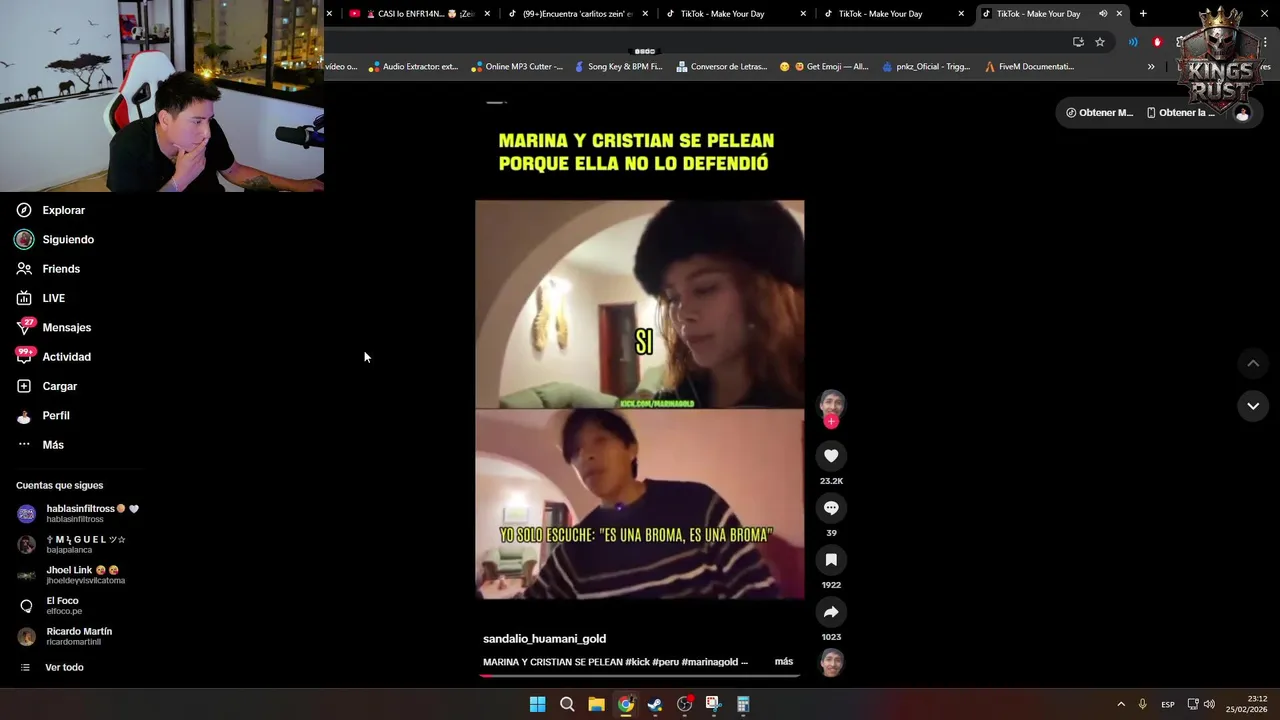
Task: Open Actividad notifications
Action: tap(53, 357)
